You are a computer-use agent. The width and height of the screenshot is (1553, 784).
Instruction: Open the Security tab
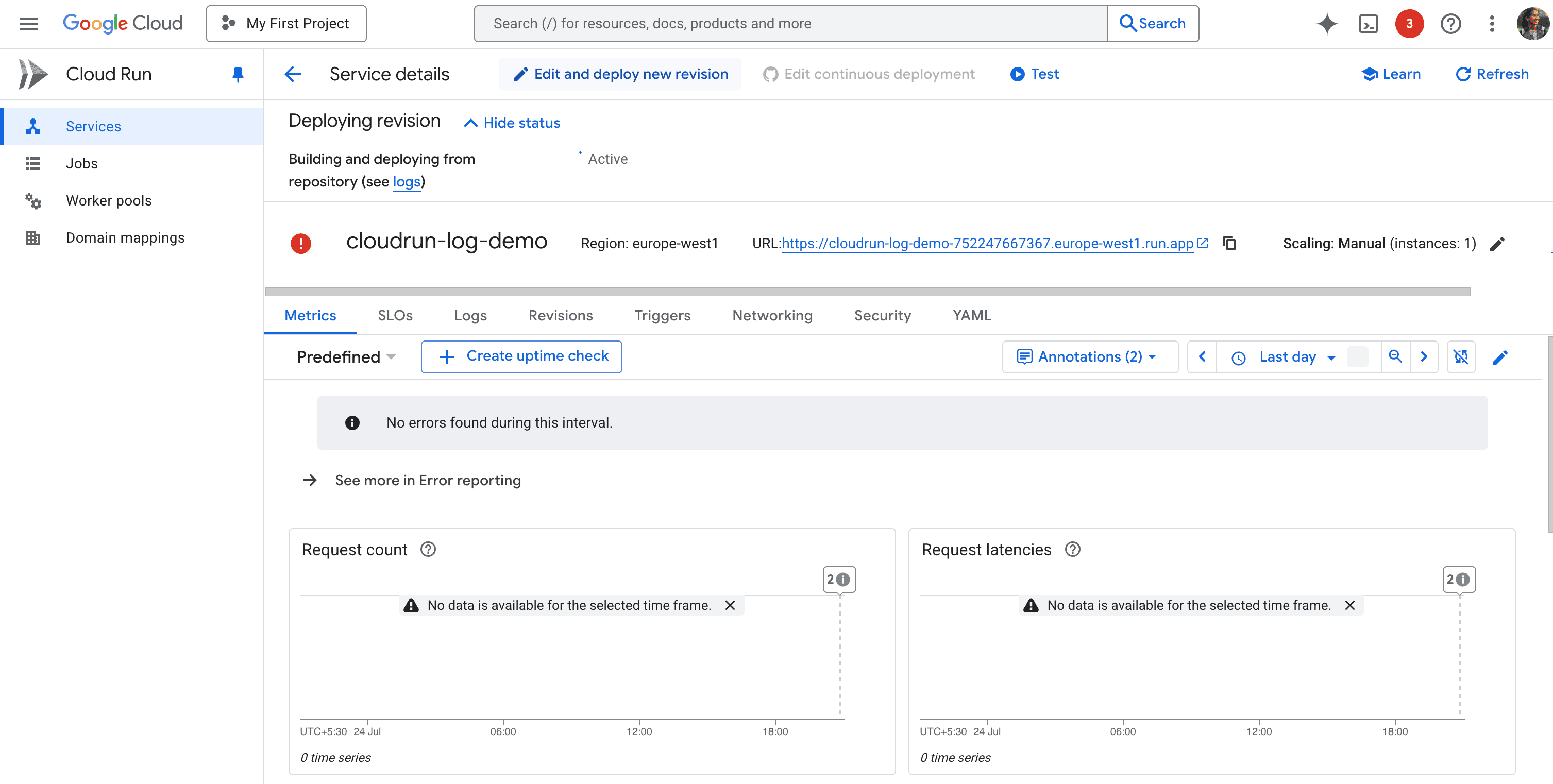click(x=882, y=315)
